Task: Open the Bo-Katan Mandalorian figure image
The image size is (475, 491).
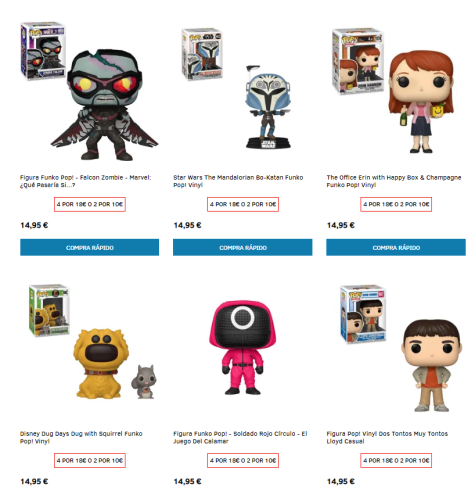Action: [242, 91]
